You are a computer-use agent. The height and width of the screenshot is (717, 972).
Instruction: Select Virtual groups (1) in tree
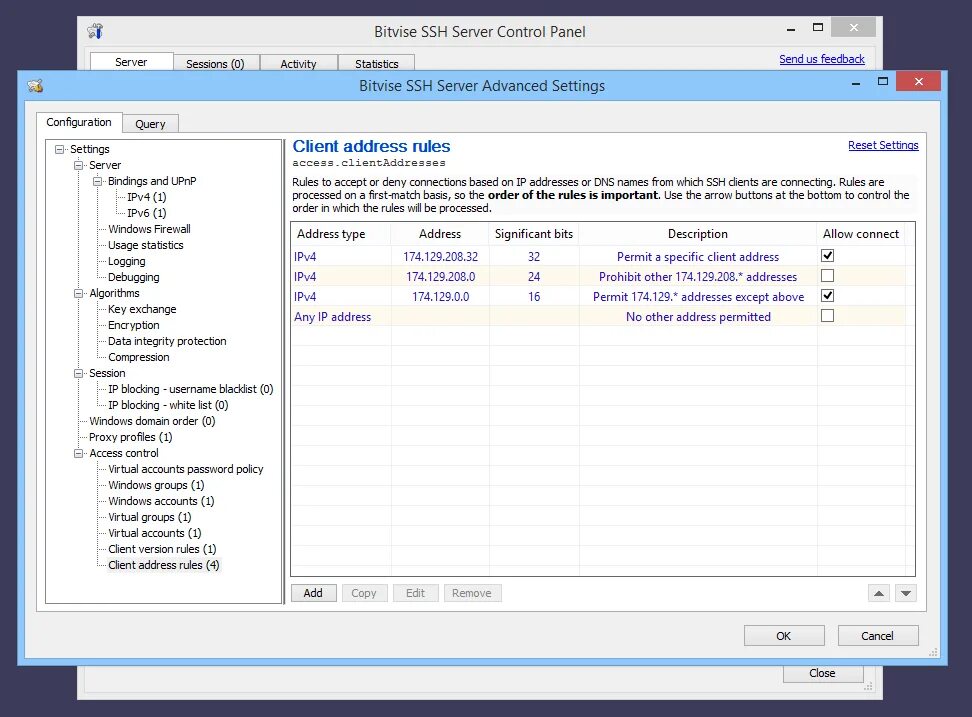pyautogui.click(x=149, y=517)
